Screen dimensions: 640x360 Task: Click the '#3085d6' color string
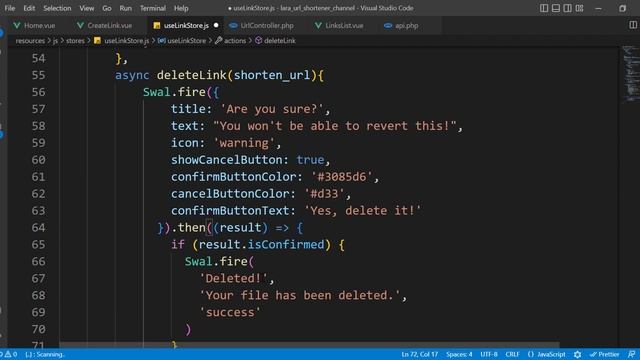point(342,177)
